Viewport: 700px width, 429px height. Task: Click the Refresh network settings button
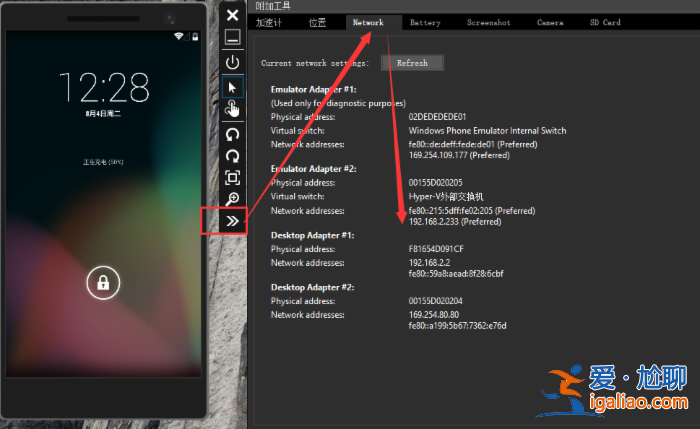tap(412, 62)
